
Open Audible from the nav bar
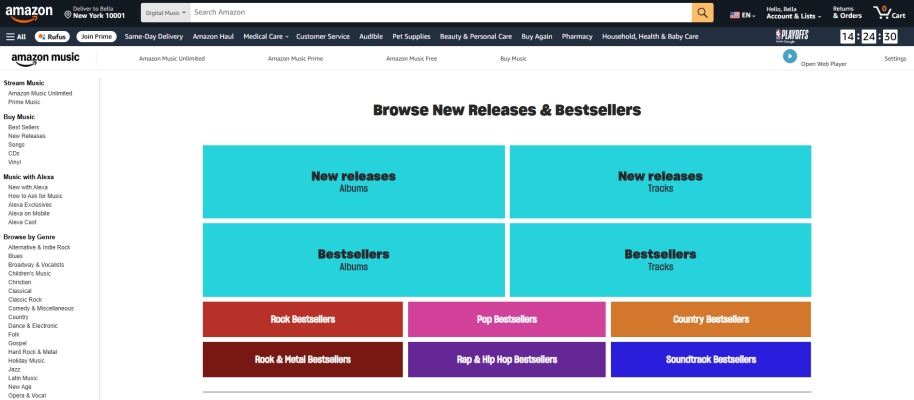[x=371, y=36]
